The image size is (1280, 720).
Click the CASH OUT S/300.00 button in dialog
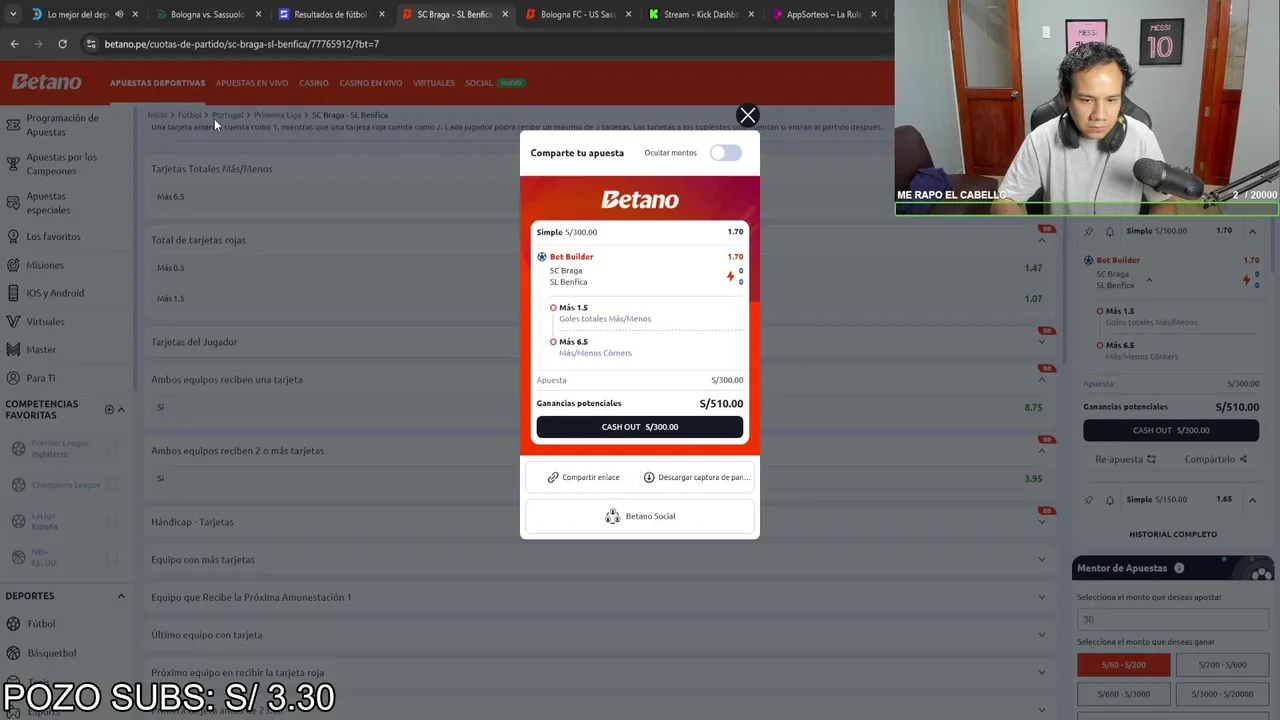point(640,427)
